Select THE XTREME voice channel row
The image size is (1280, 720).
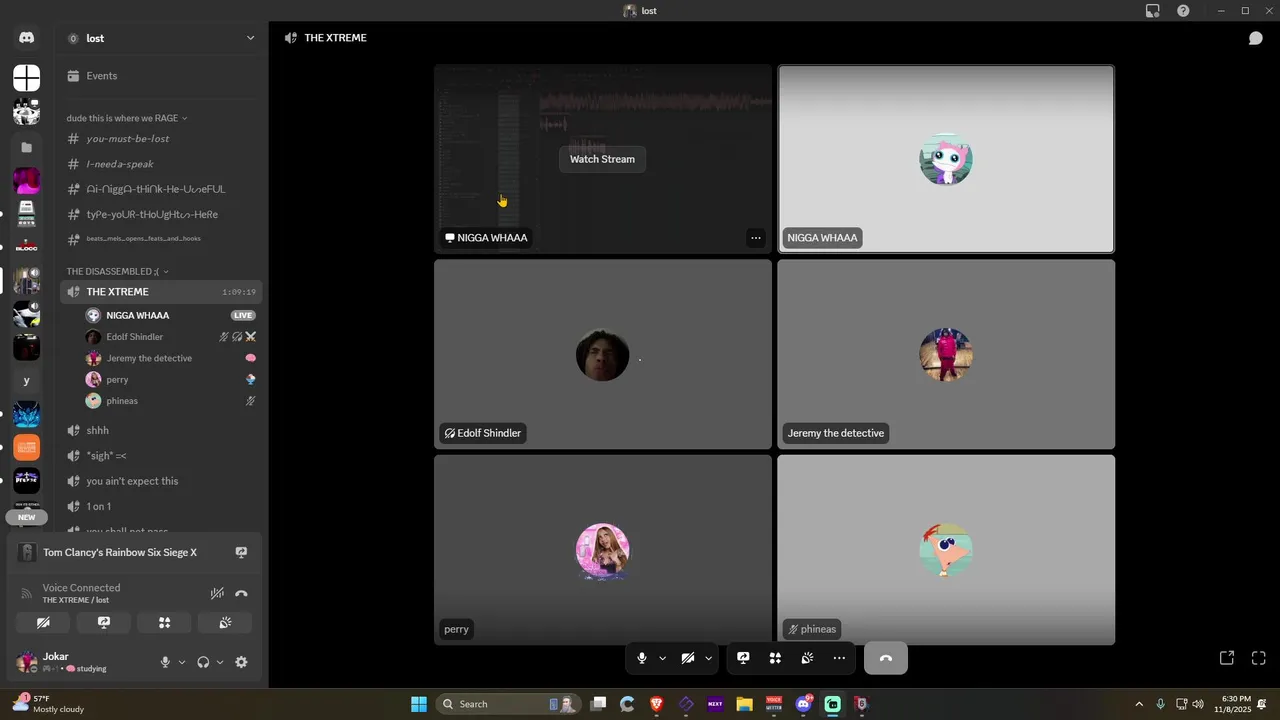tap(161, 292)
